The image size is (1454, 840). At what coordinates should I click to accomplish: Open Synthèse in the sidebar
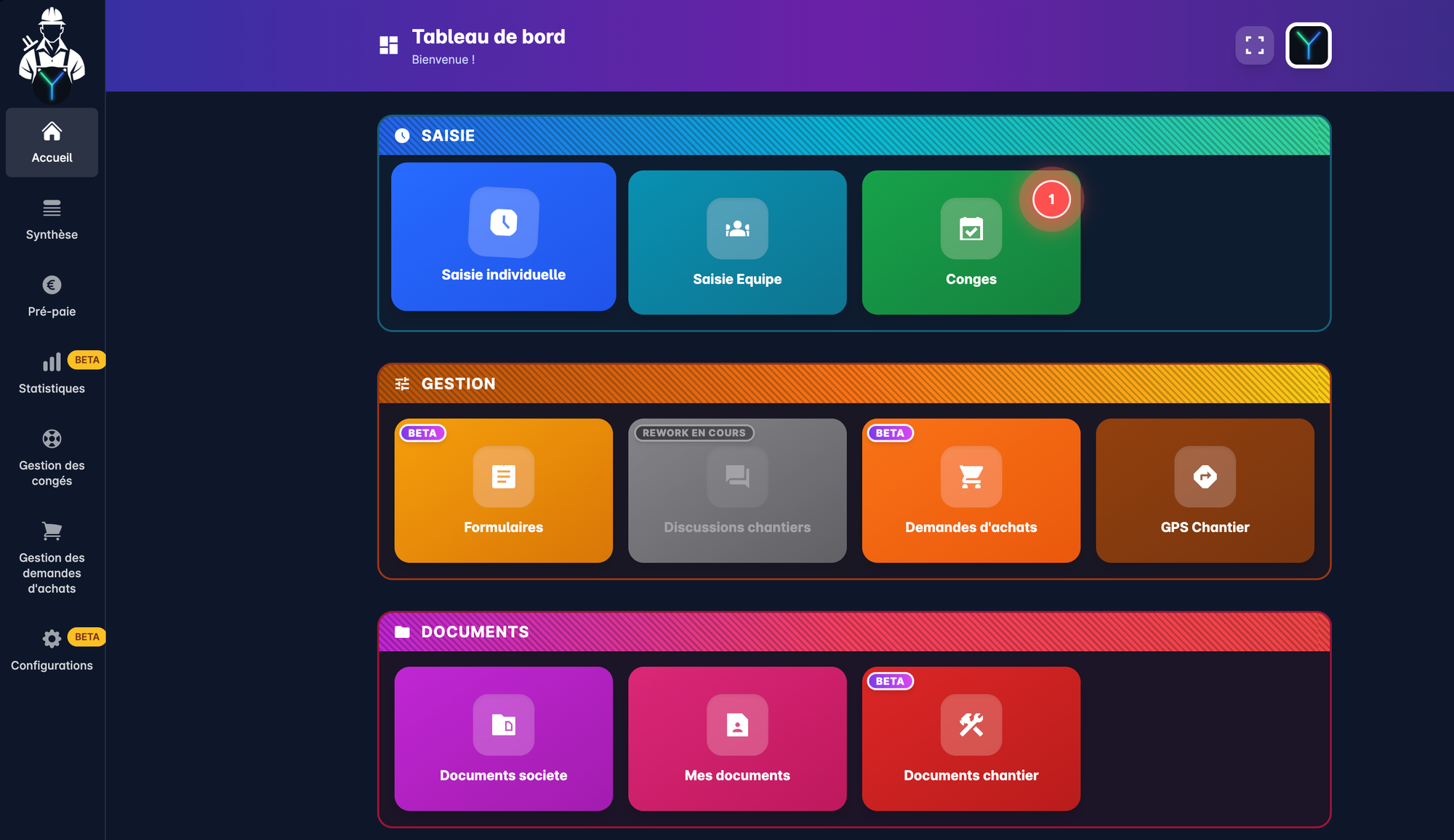click(52, 219)
